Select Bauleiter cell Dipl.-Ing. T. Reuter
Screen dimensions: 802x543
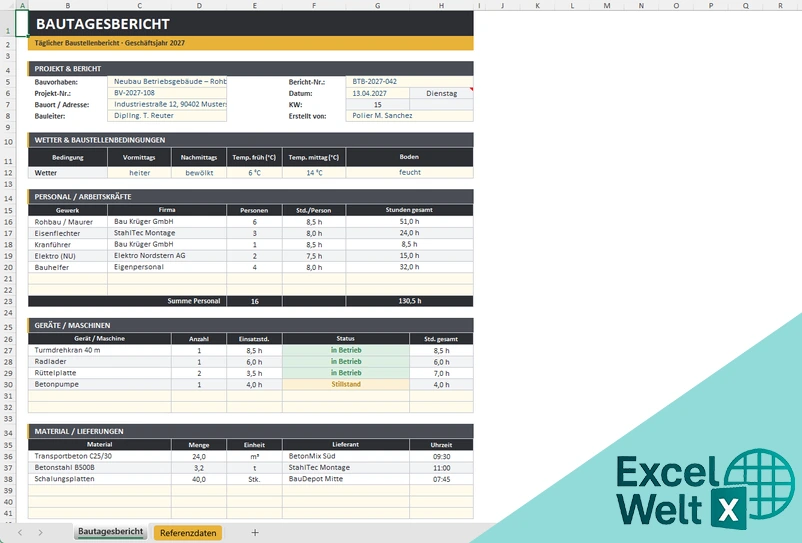pyautogui.click(x=167, y=116)
